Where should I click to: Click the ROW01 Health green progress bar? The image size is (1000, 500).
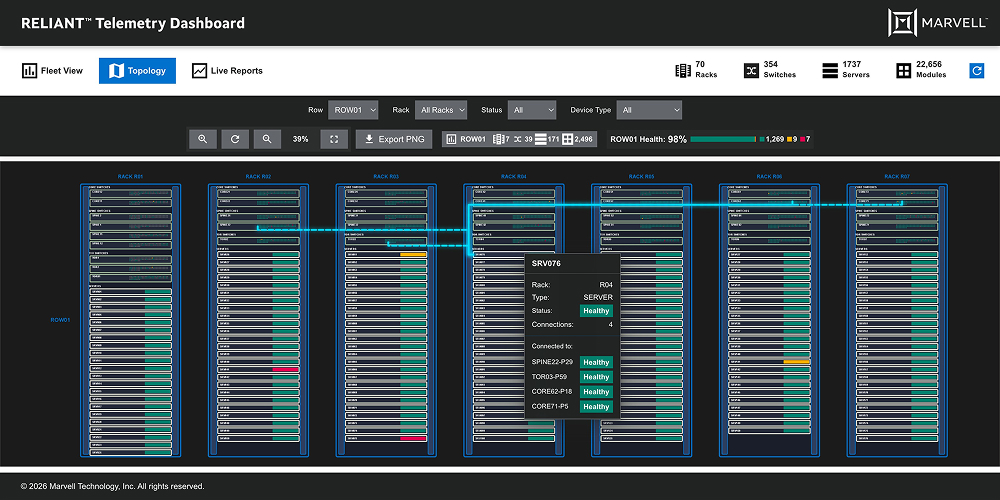pos(724,140)
